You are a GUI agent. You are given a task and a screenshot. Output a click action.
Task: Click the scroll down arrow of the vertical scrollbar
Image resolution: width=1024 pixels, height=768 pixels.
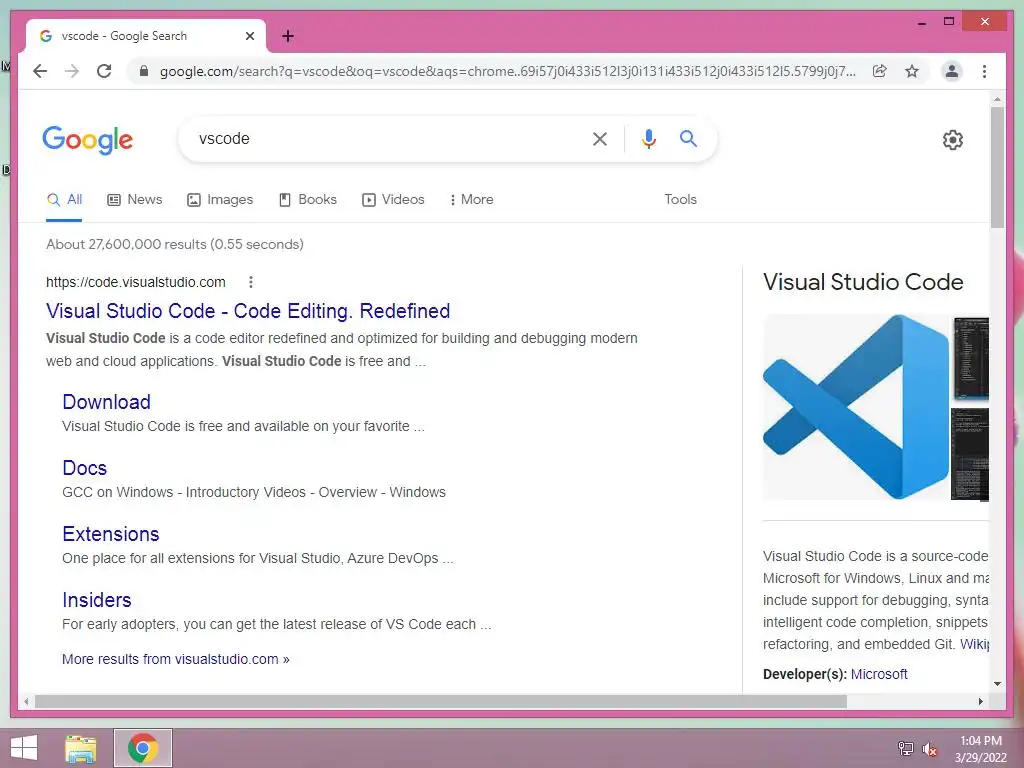(x=997, y=684)
